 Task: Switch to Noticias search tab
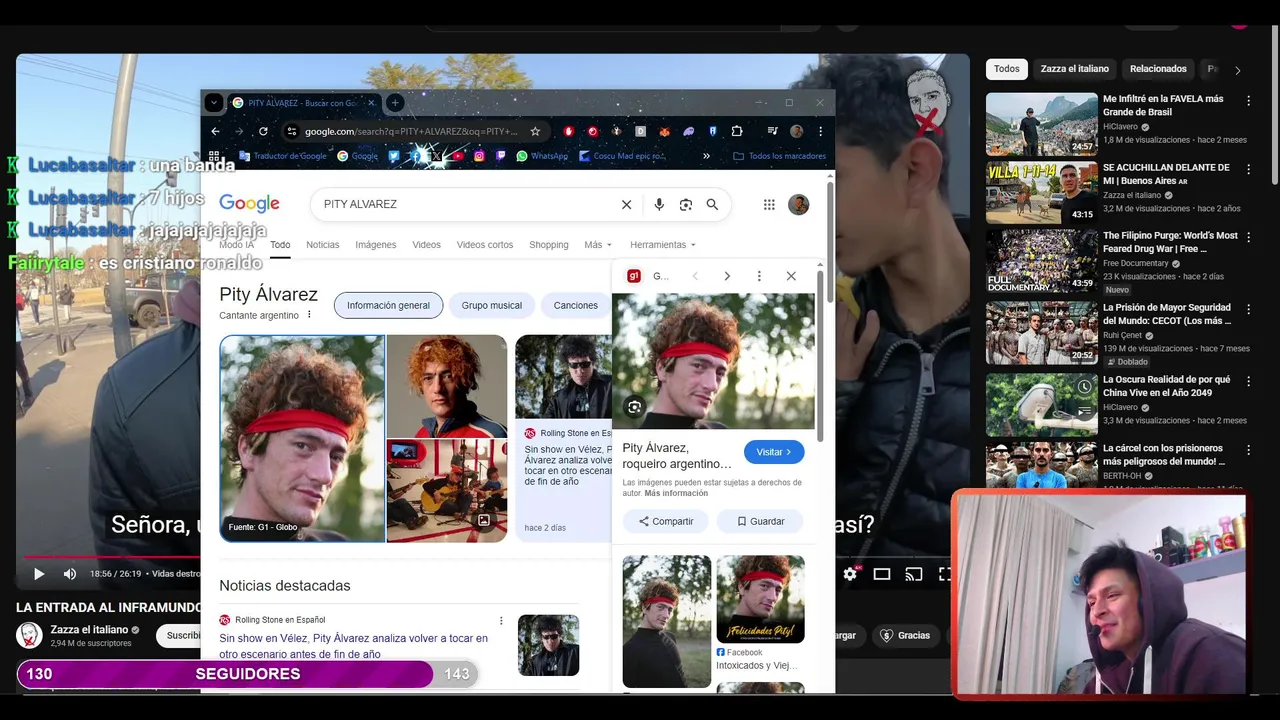(x=322, y=245)
